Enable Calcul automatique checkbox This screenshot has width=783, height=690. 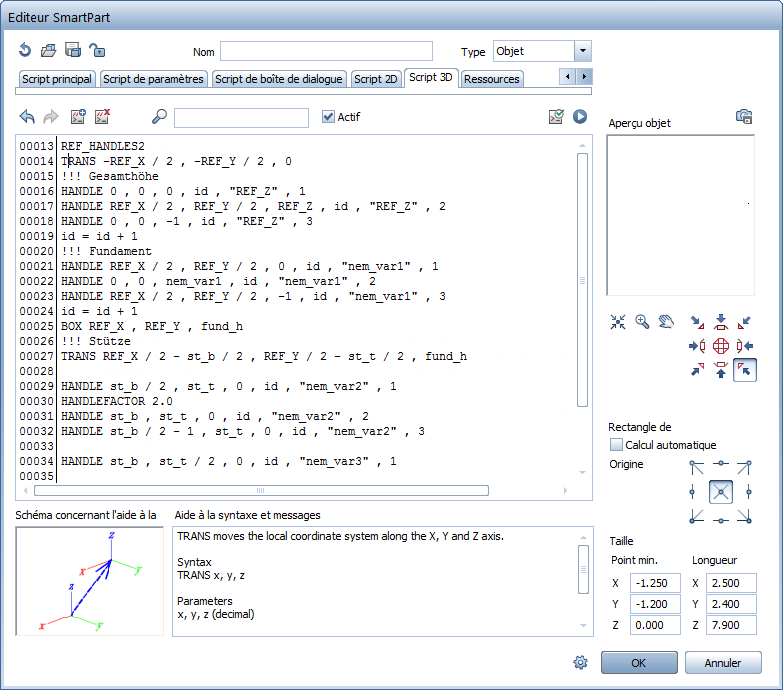(x=617, y=444)
